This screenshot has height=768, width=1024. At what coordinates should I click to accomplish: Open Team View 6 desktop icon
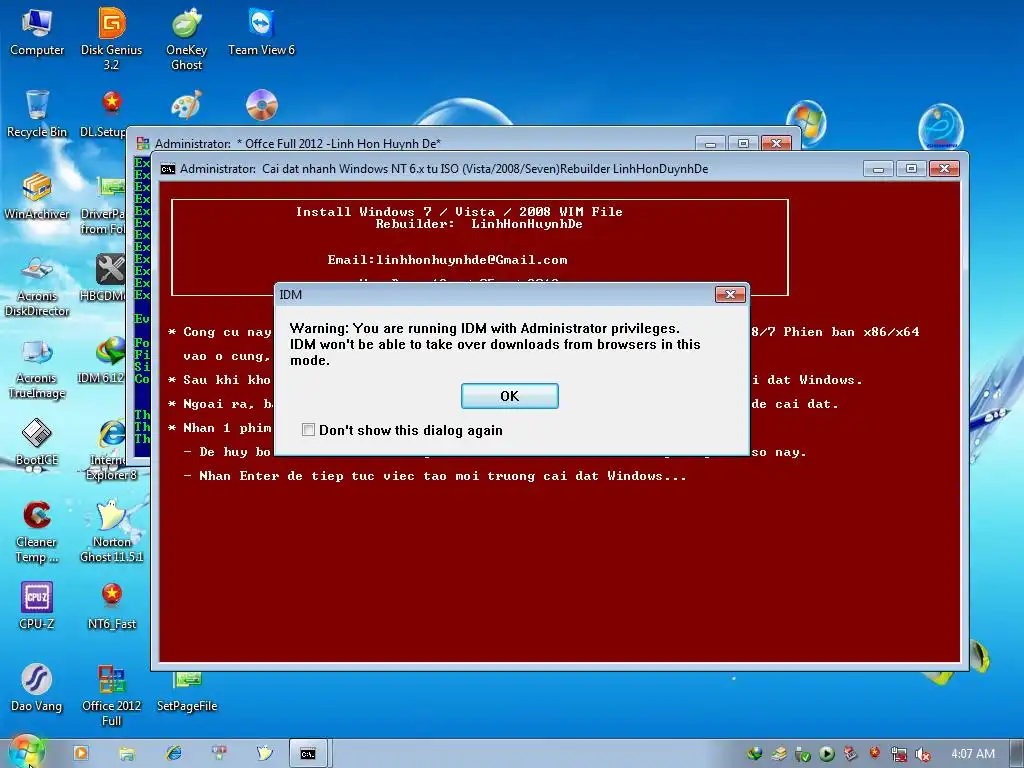261,31
